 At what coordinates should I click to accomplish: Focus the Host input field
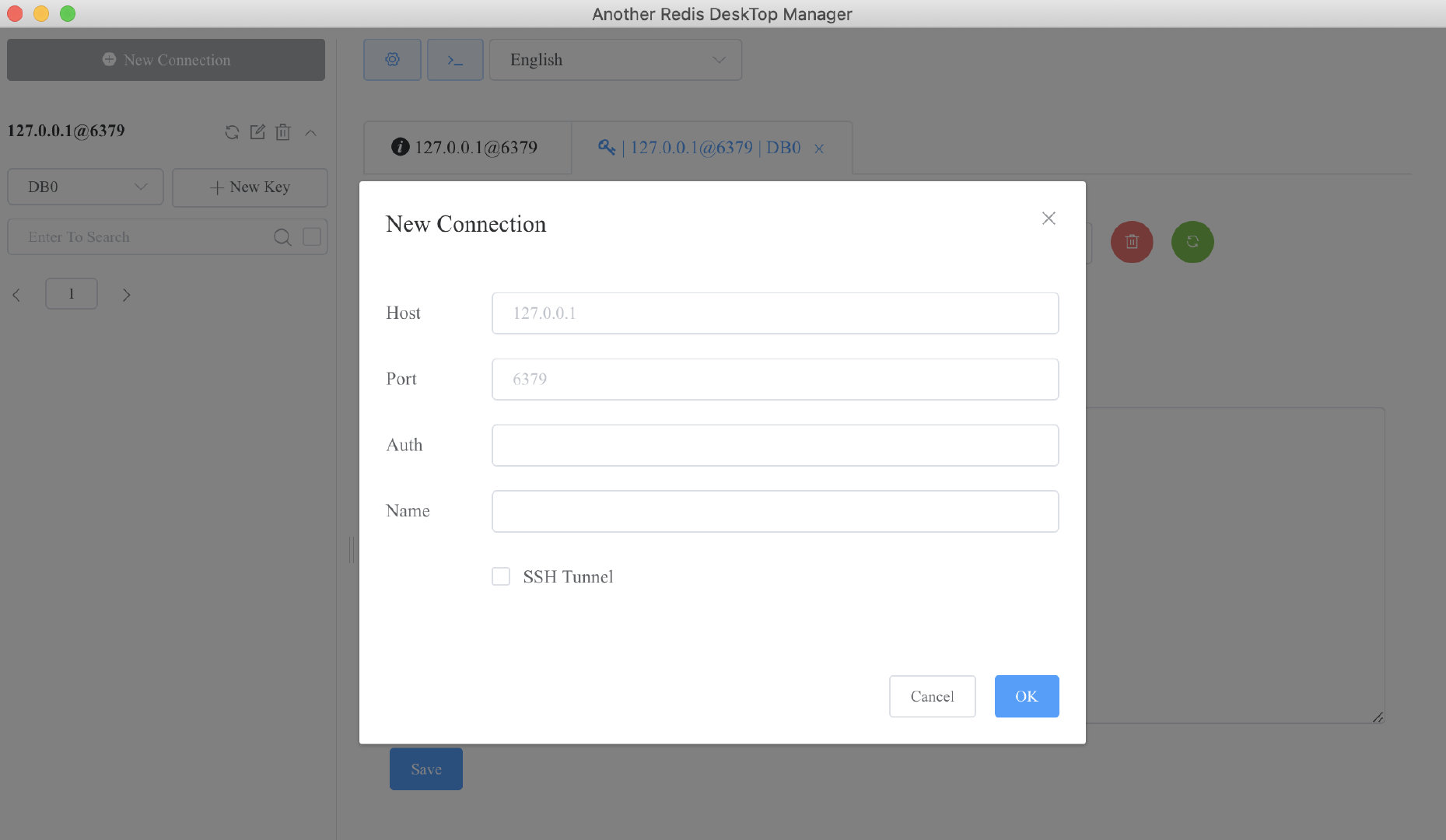click(776, 313)
